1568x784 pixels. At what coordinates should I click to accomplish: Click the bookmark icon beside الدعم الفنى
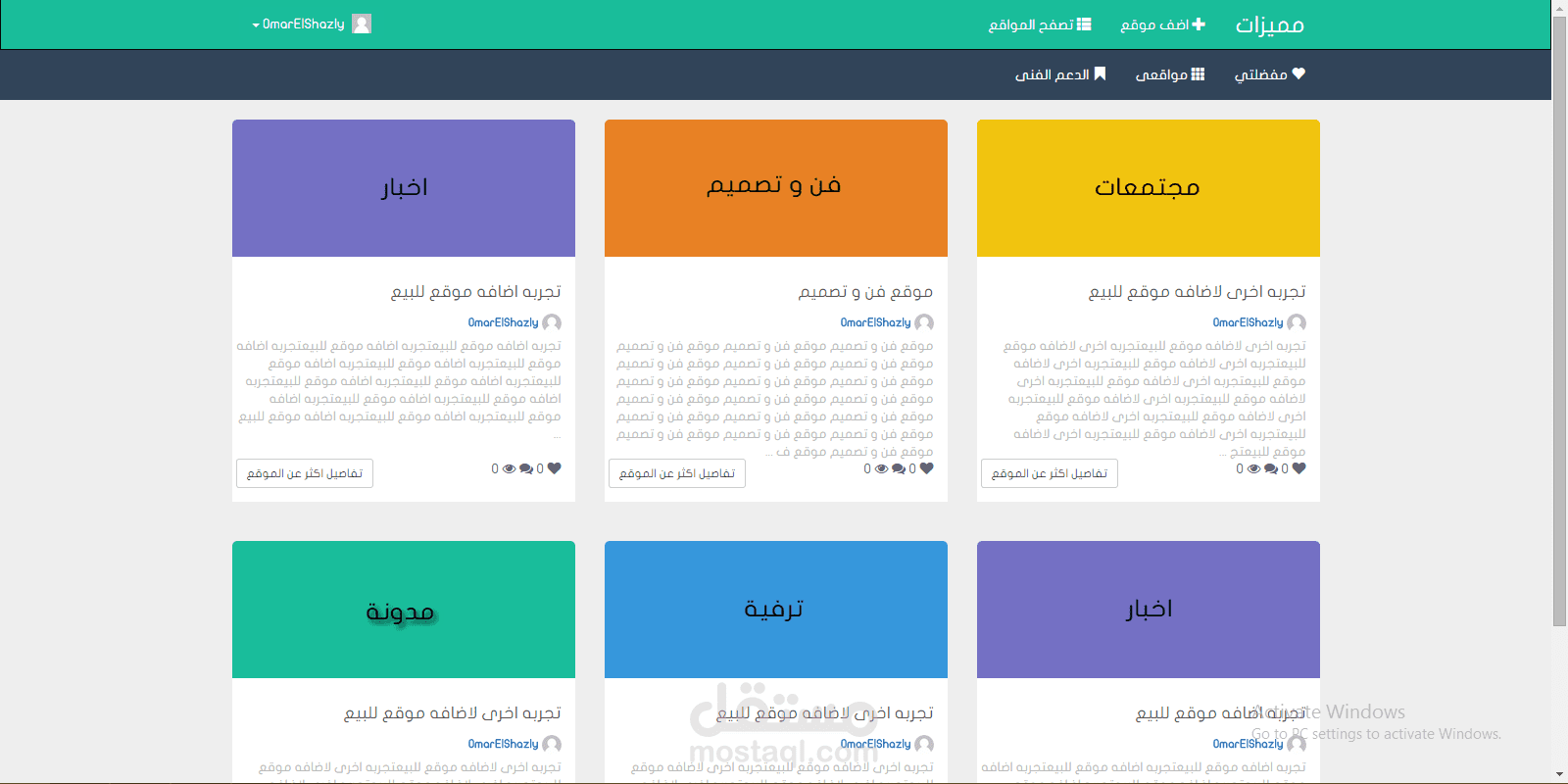1100,73
